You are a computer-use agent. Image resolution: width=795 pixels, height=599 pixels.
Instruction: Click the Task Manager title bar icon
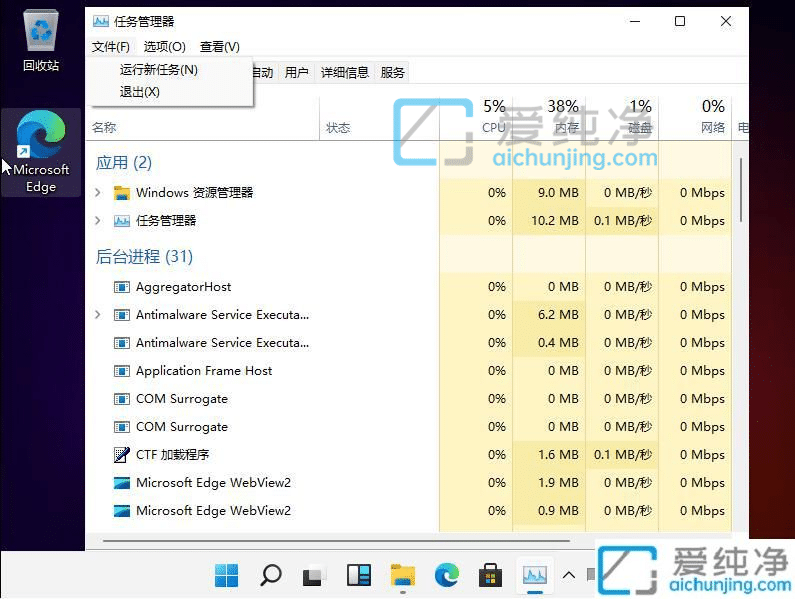(100, 21)
